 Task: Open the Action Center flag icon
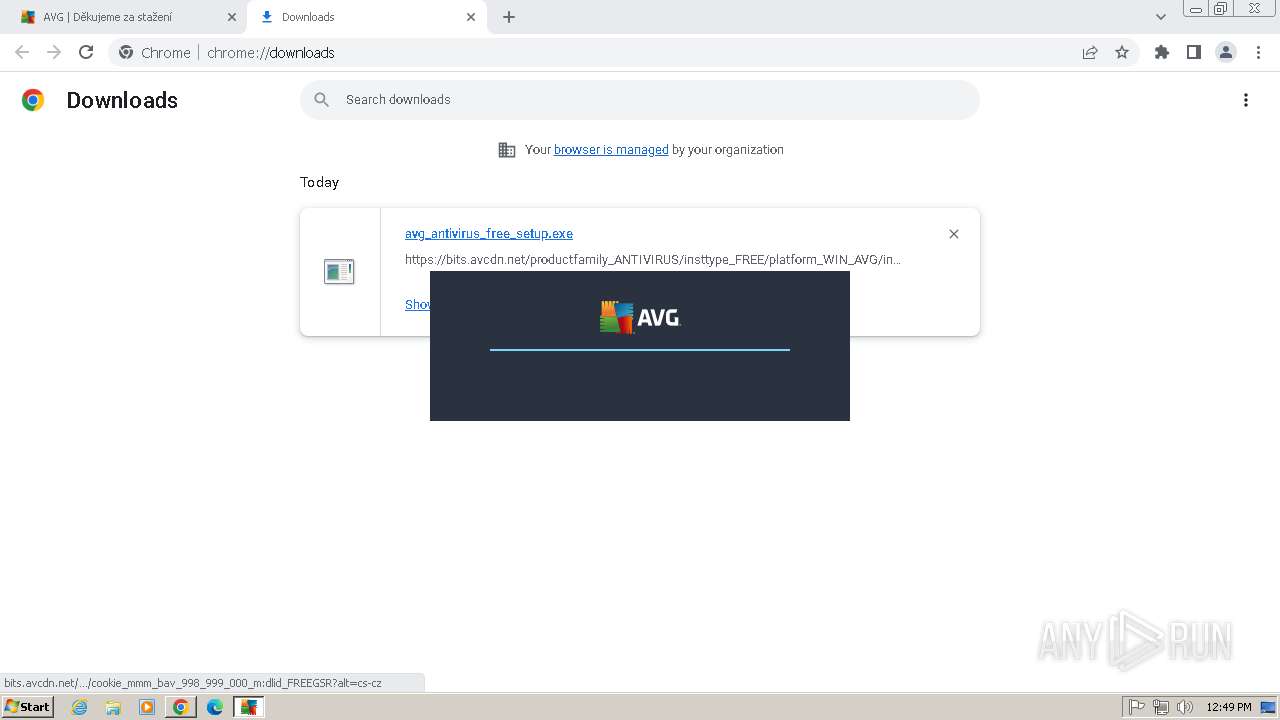[x=1137, y=707]
